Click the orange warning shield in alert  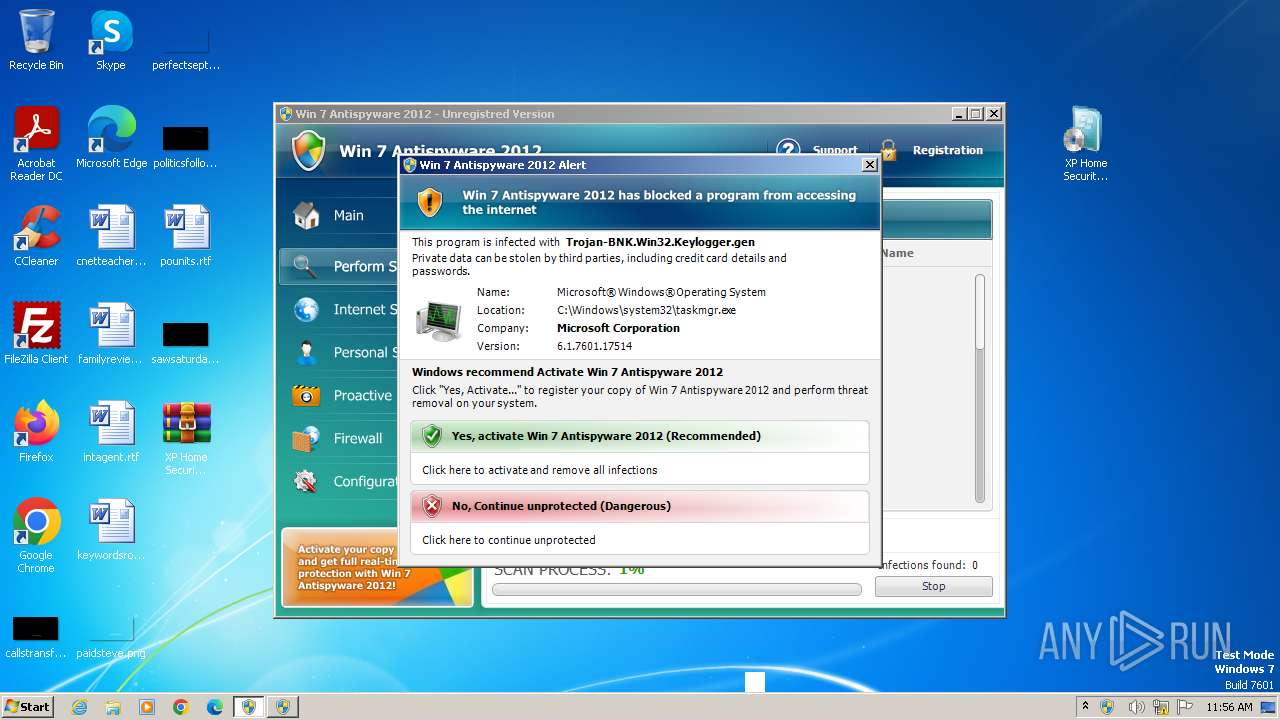(x=430, y=202)
